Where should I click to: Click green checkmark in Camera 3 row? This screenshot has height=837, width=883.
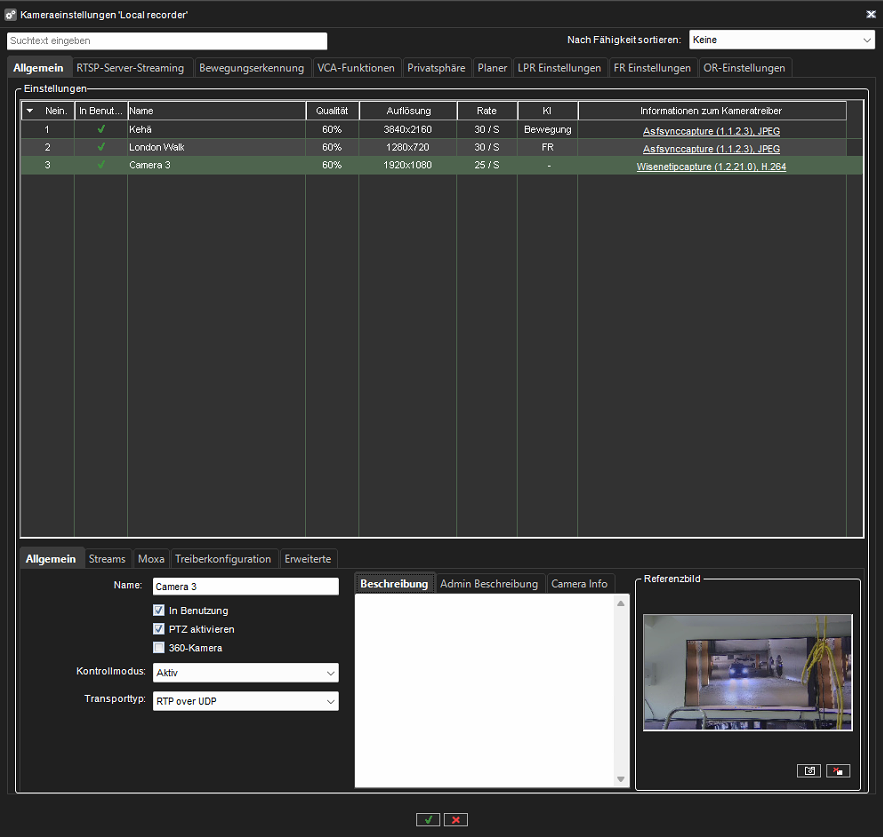(101, 165)
